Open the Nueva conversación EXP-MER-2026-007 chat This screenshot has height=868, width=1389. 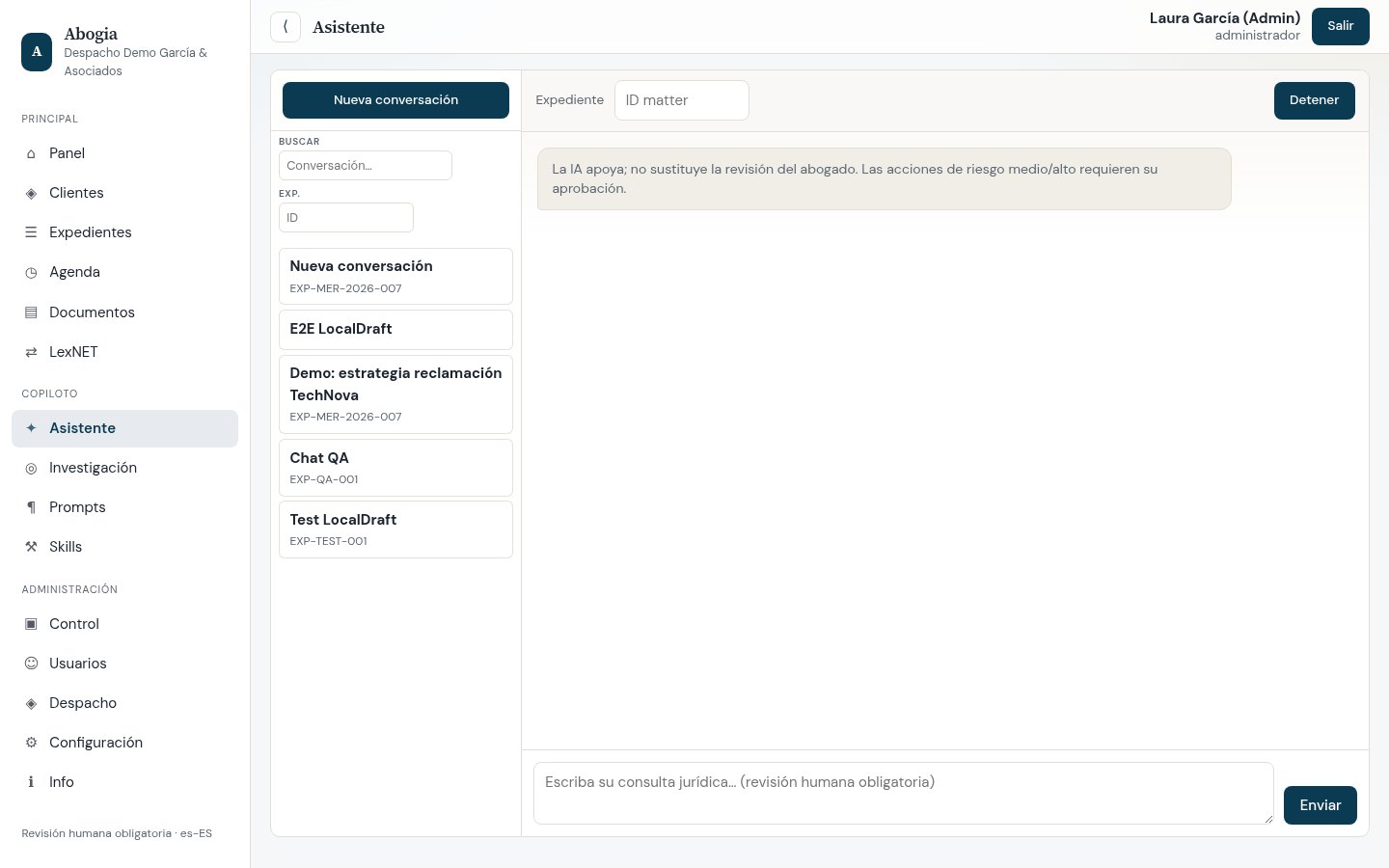pos(395,276)
